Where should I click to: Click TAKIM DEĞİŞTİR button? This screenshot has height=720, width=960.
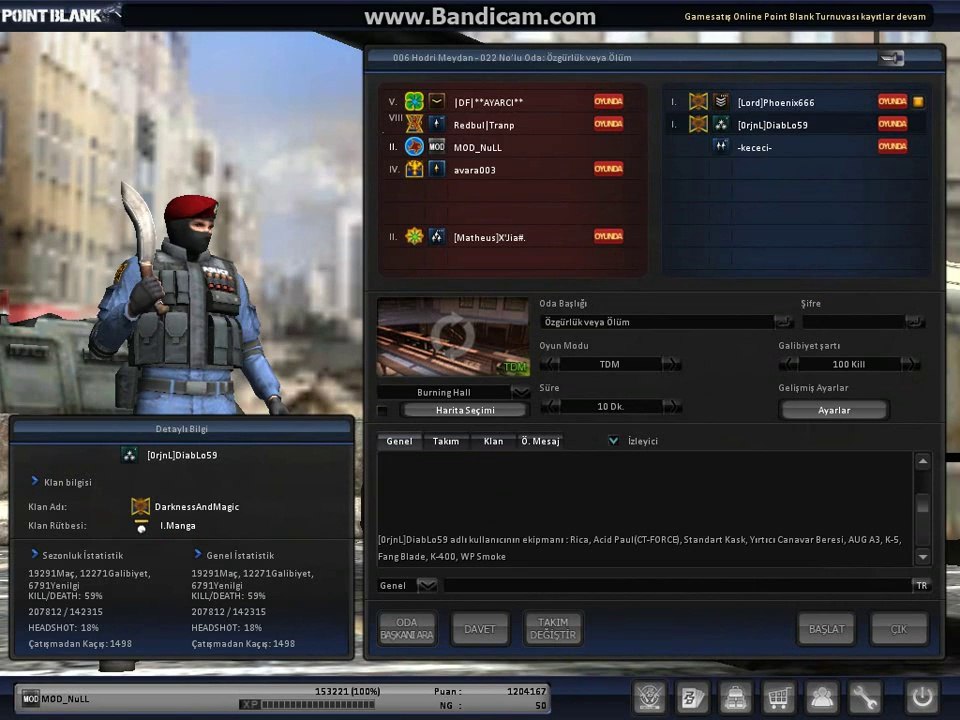(553, 629)
